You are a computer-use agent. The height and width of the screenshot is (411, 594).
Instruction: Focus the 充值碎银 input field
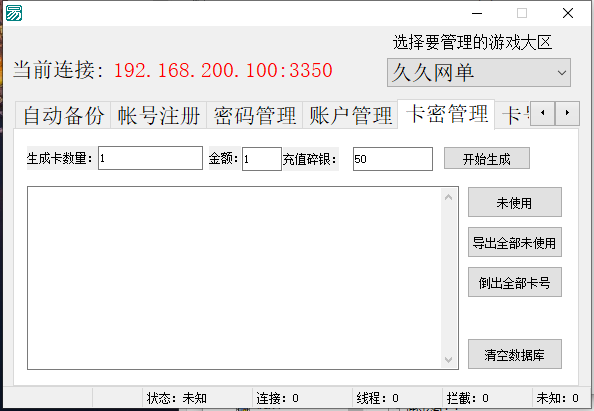pos(393,159)
